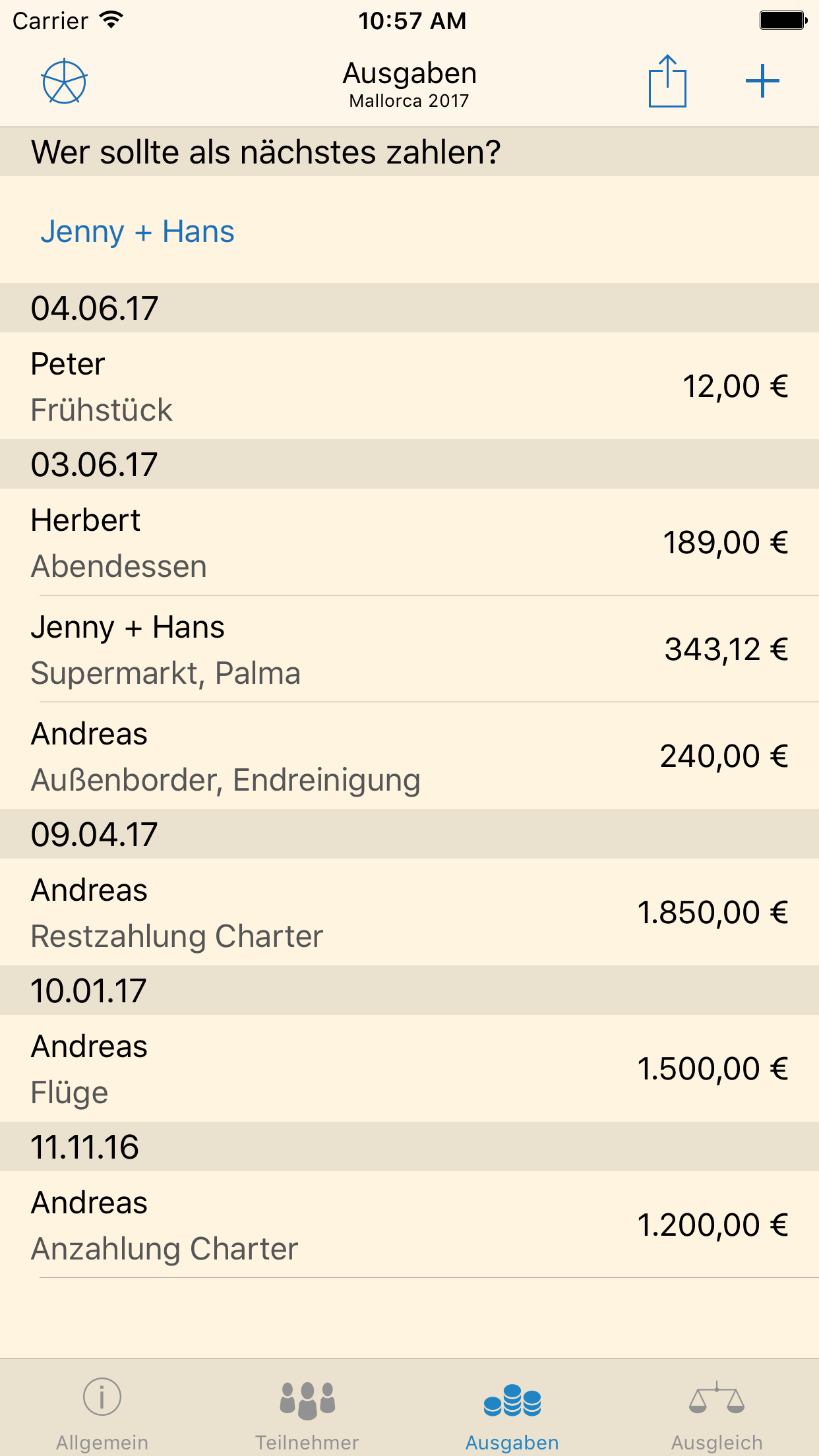Image resolution: width=819 pixels, height=1456 pixels.
Task: Tap the Ausgaben Mallorca 2017 title
Action: [409, 84]
